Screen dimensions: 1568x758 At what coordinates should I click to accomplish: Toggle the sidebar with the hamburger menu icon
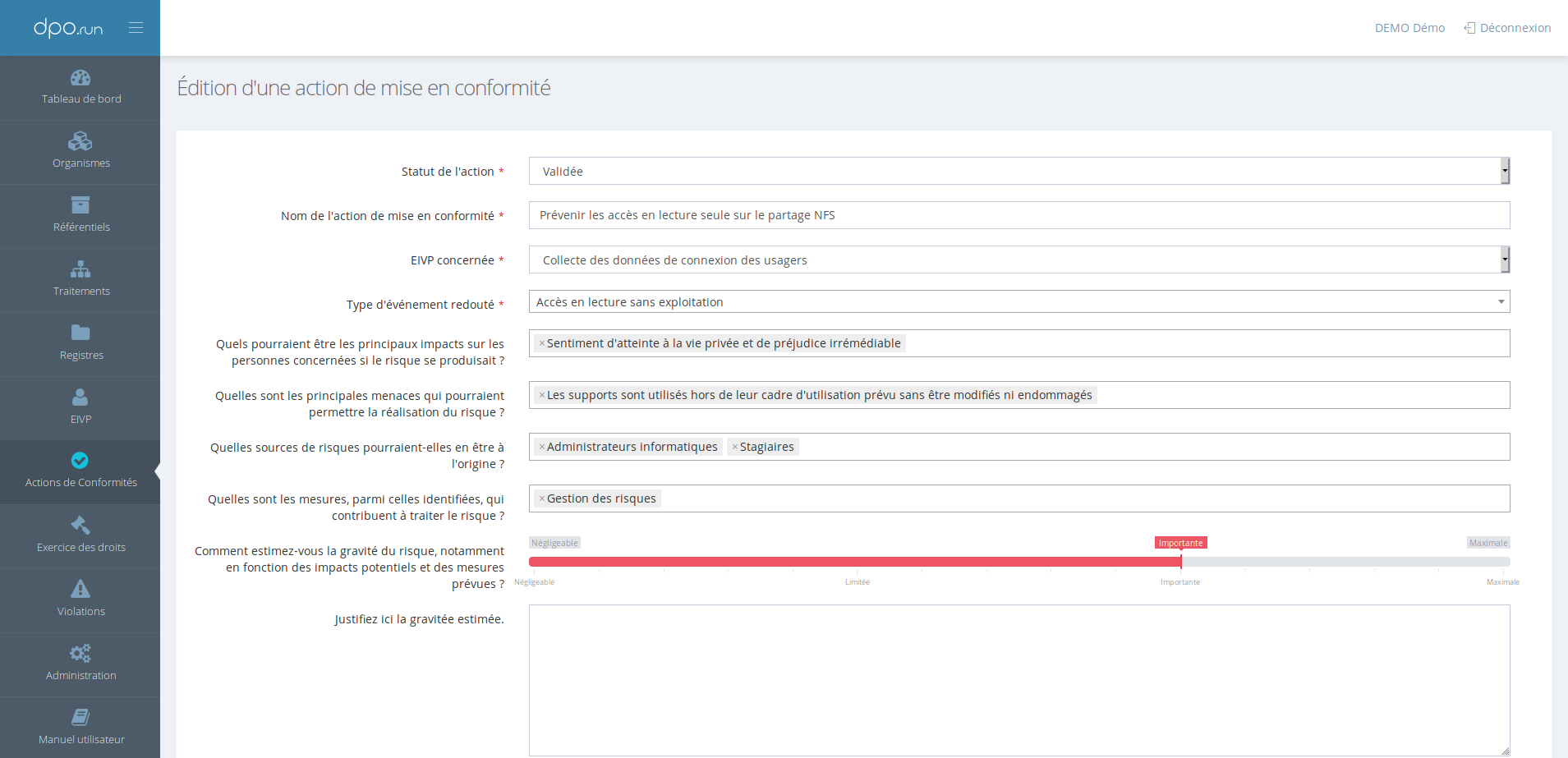pyautogui.click(x=136, y=28)
